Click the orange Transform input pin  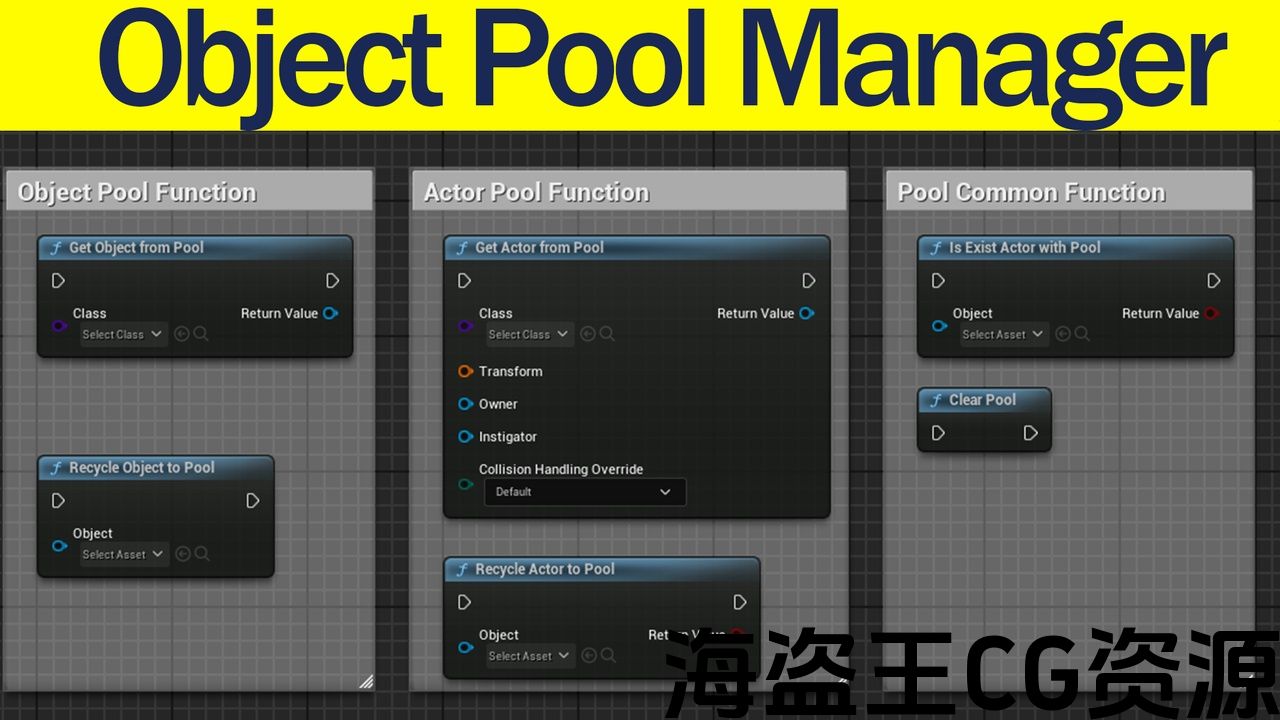click(x=465, y=371)
